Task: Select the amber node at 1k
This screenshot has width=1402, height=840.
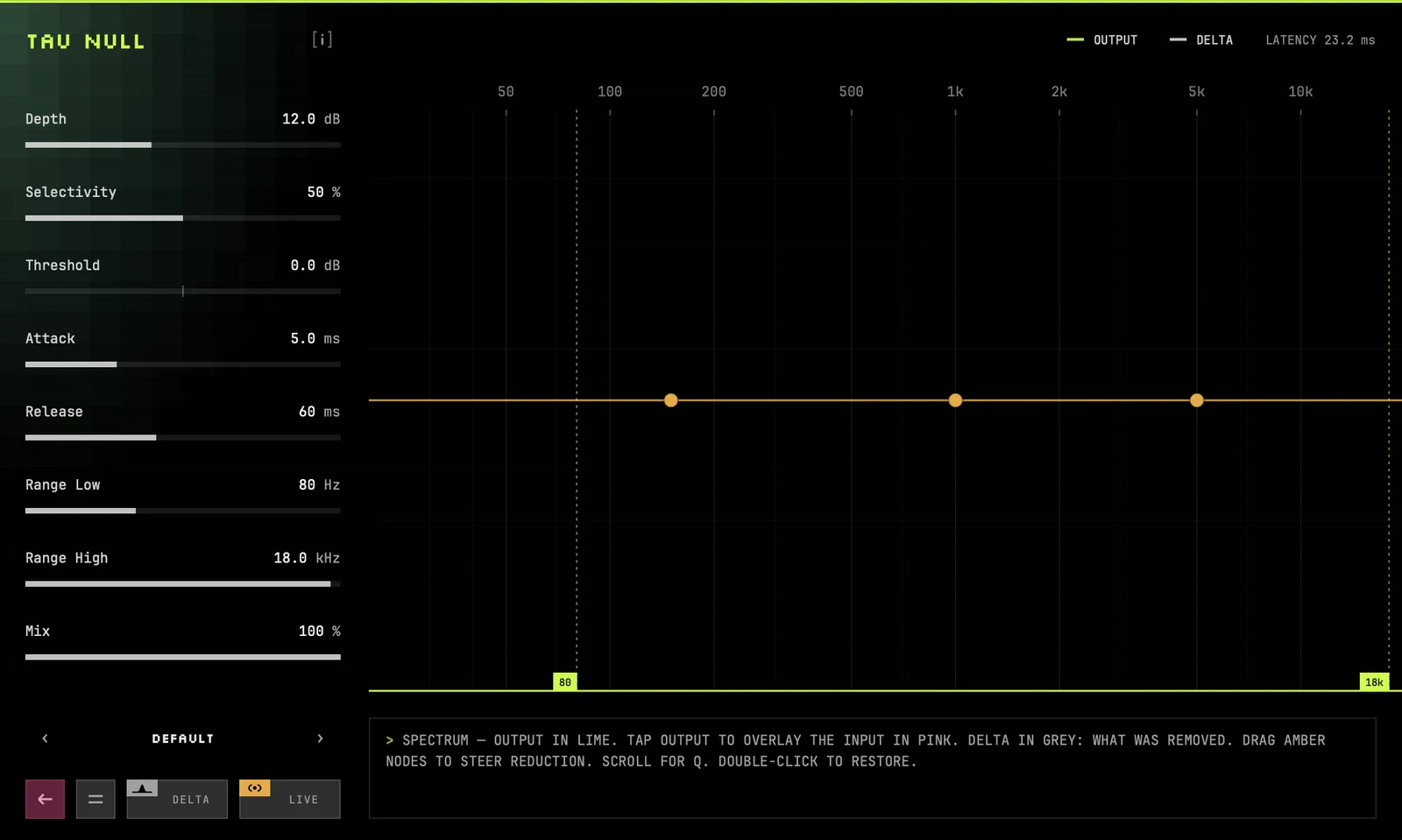Action: pyautogui.click(x=955, y=400)
